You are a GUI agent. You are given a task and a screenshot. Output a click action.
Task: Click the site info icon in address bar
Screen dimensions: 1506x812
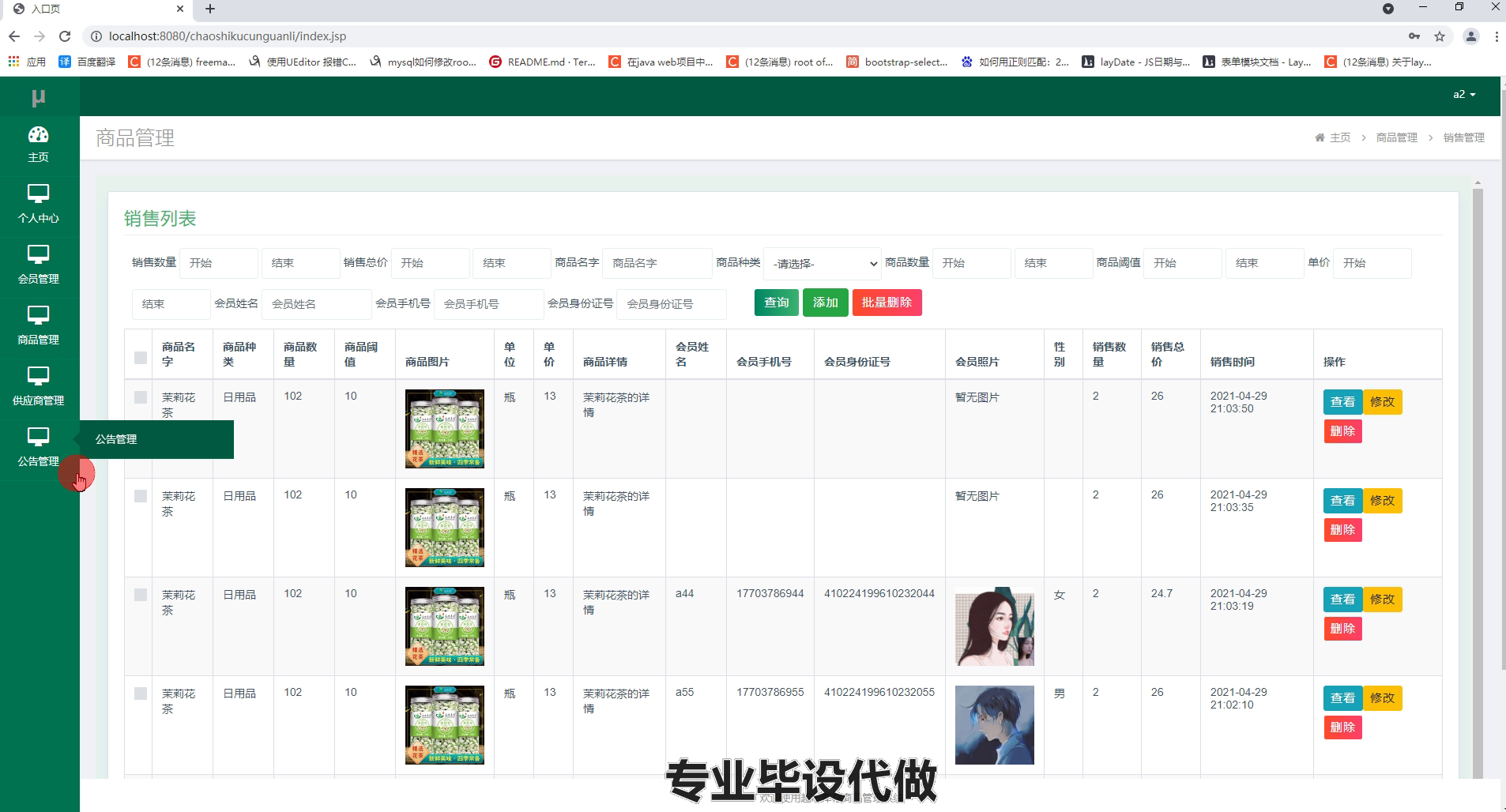click(x=96, y=36)
